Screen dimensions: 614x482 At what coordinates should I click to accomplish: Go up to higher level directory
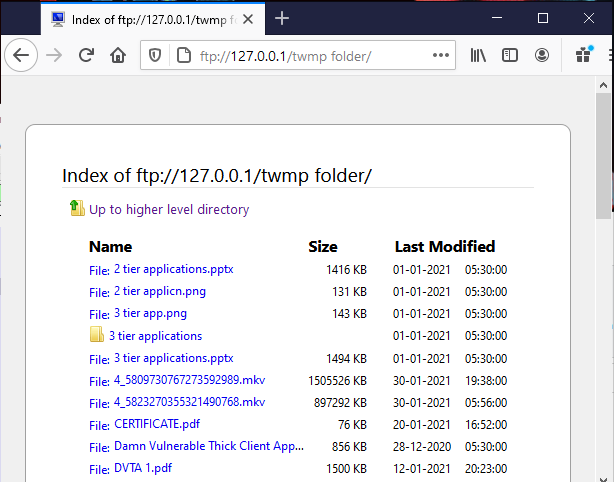(169, 209)
